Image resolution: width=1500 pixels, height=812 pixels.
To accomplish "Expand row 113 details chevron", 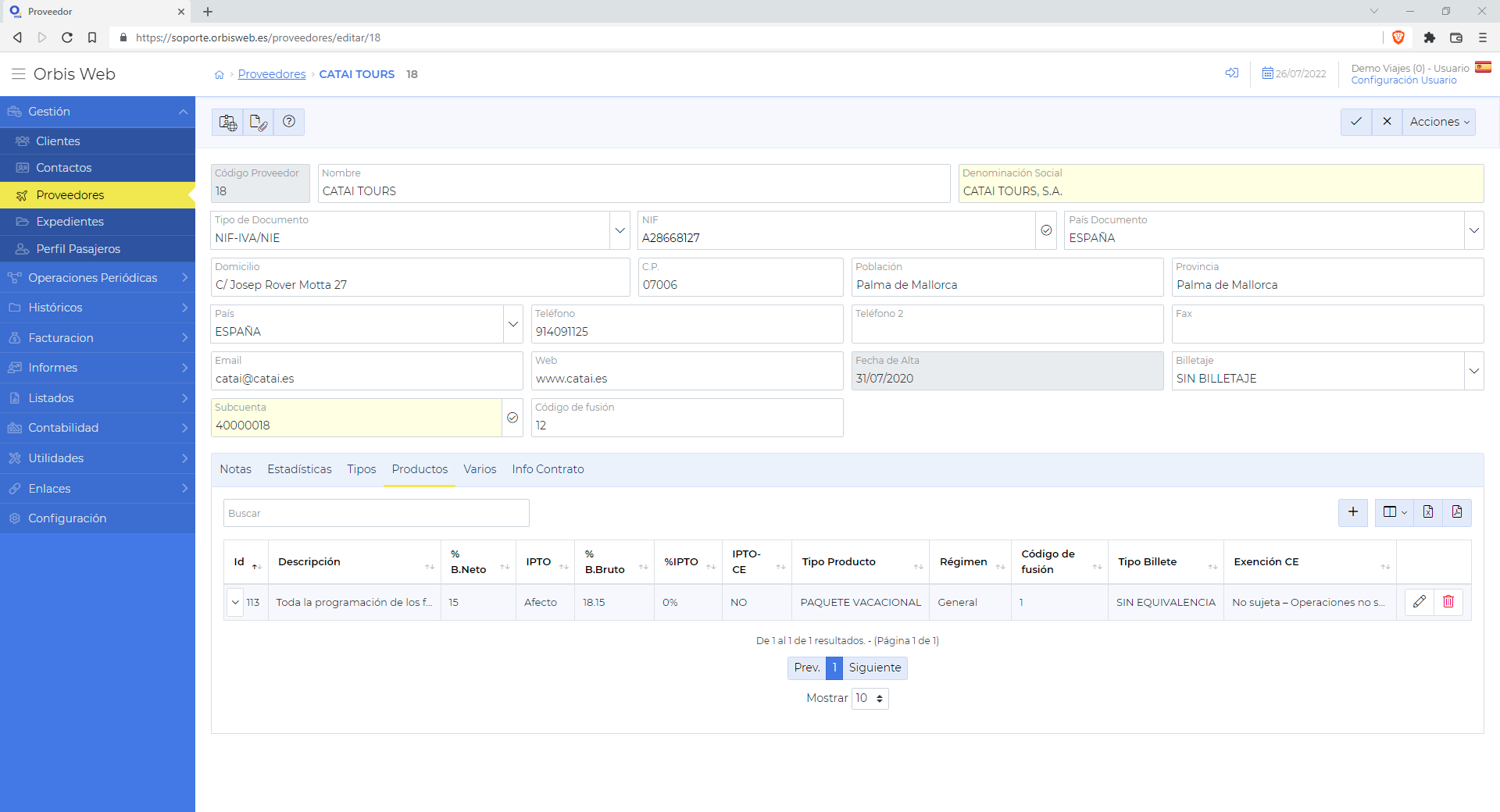I will click(235, 603).
